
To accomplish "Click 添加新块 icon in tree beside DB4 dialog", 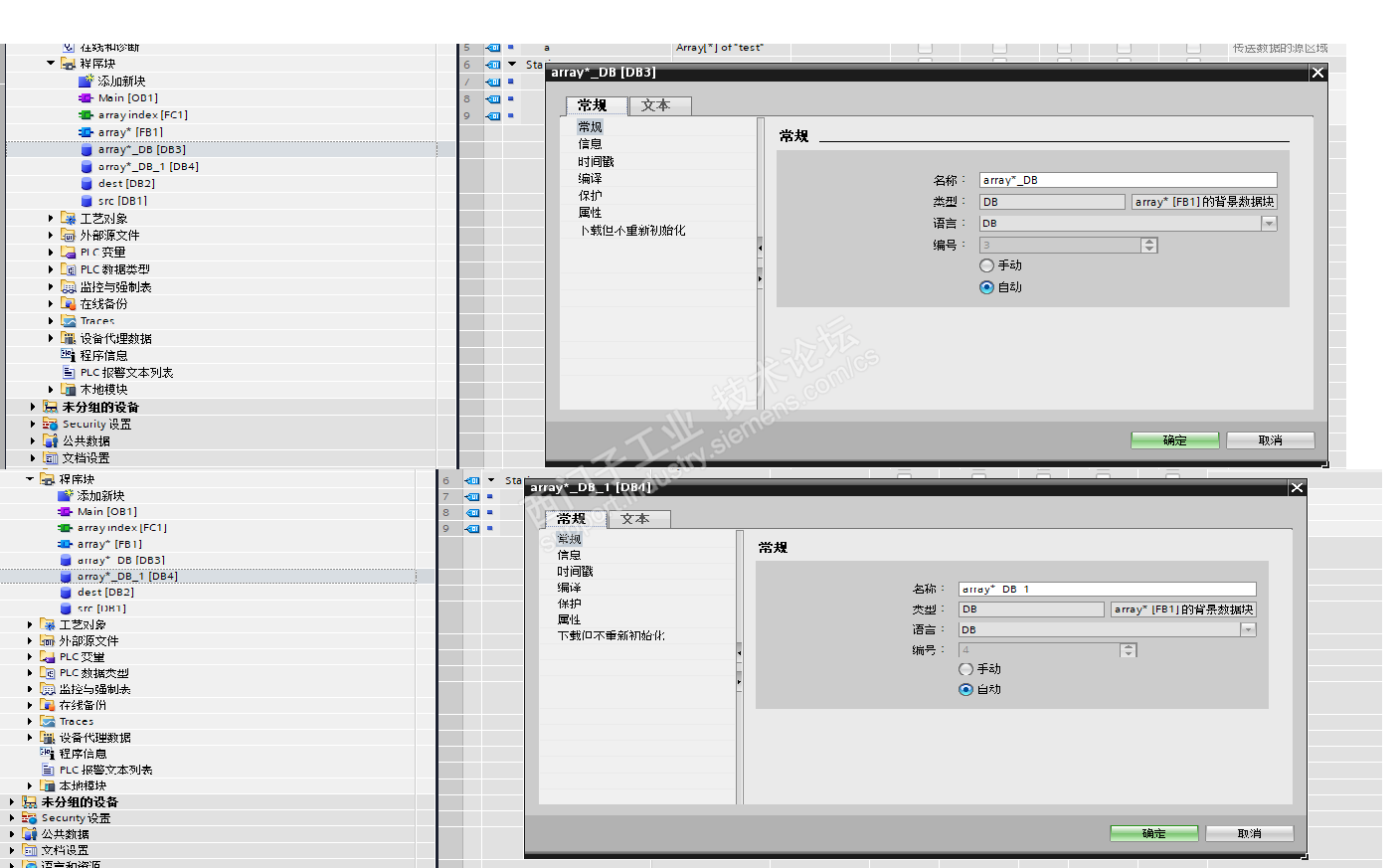I will pos(65,495).
